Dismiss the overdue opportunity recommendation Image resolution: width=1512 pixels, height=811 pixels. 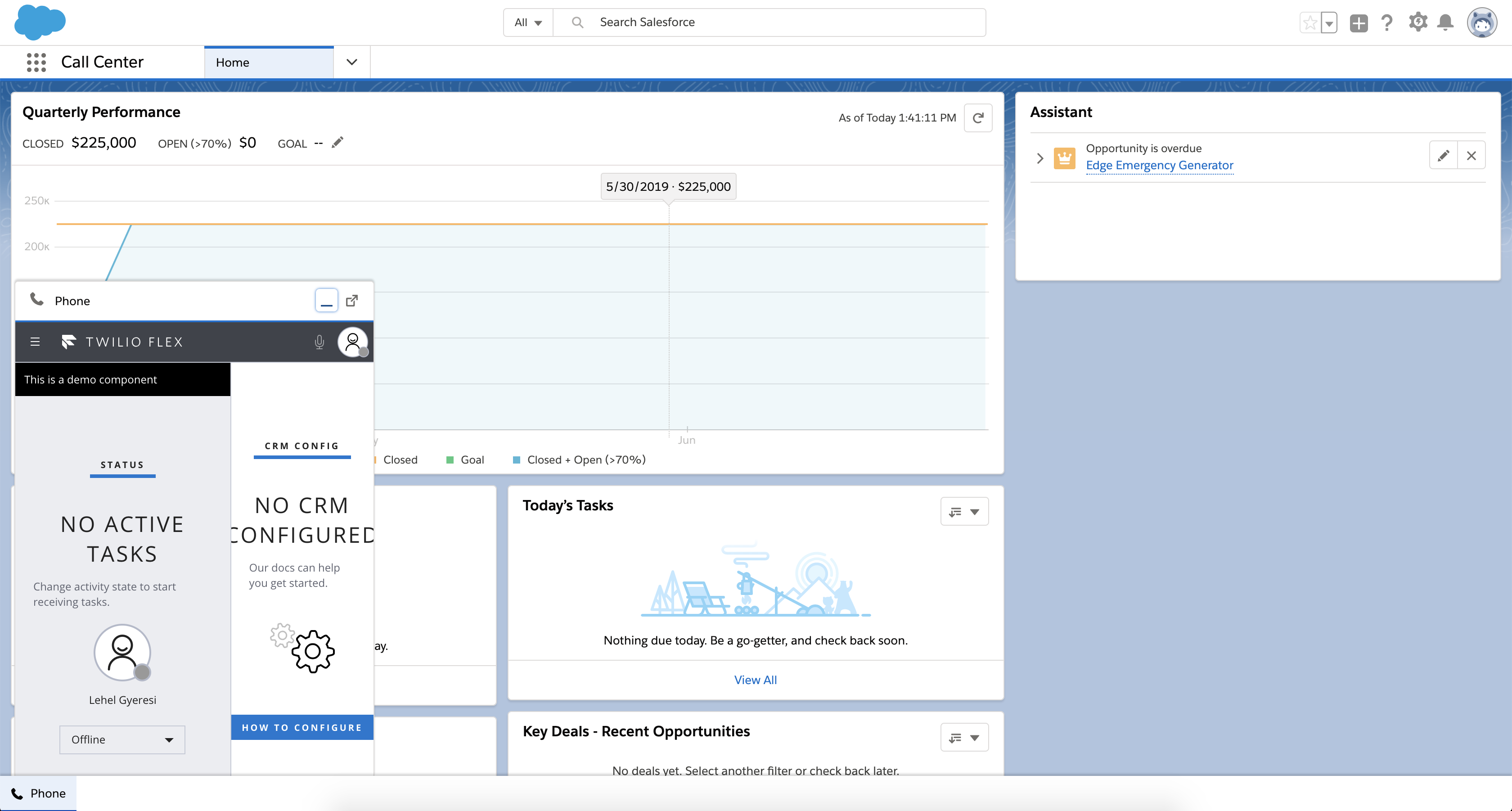(x=1471, y=156)
